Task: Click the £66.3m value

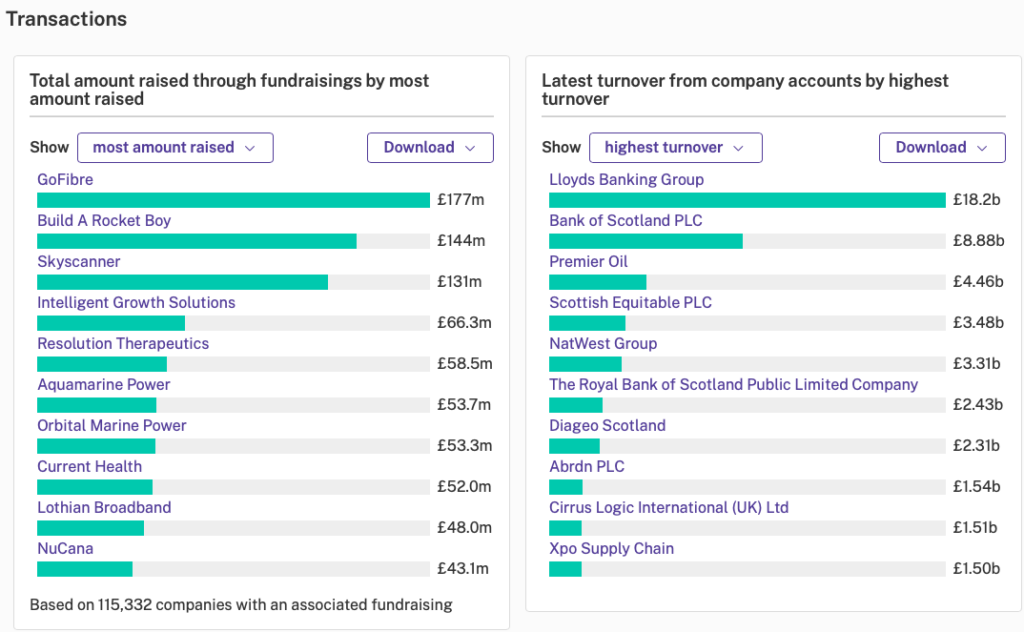Action: pyautogui.click(x=464, y=323)
